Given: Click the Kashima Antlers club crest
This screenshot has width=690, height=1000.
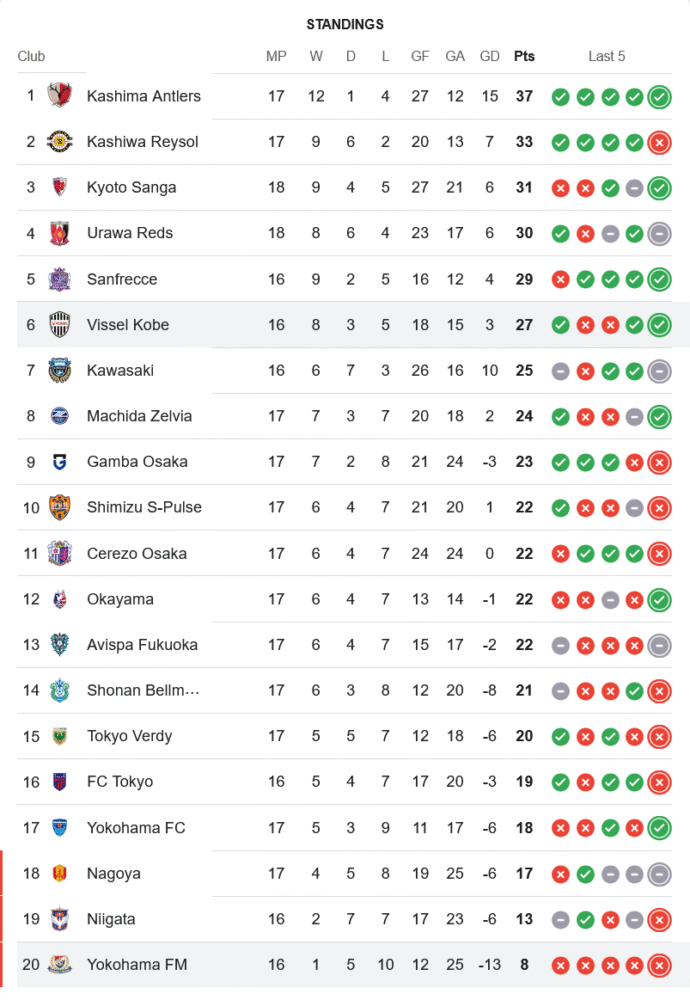Looking at the screenshot, I should [60, 96].
